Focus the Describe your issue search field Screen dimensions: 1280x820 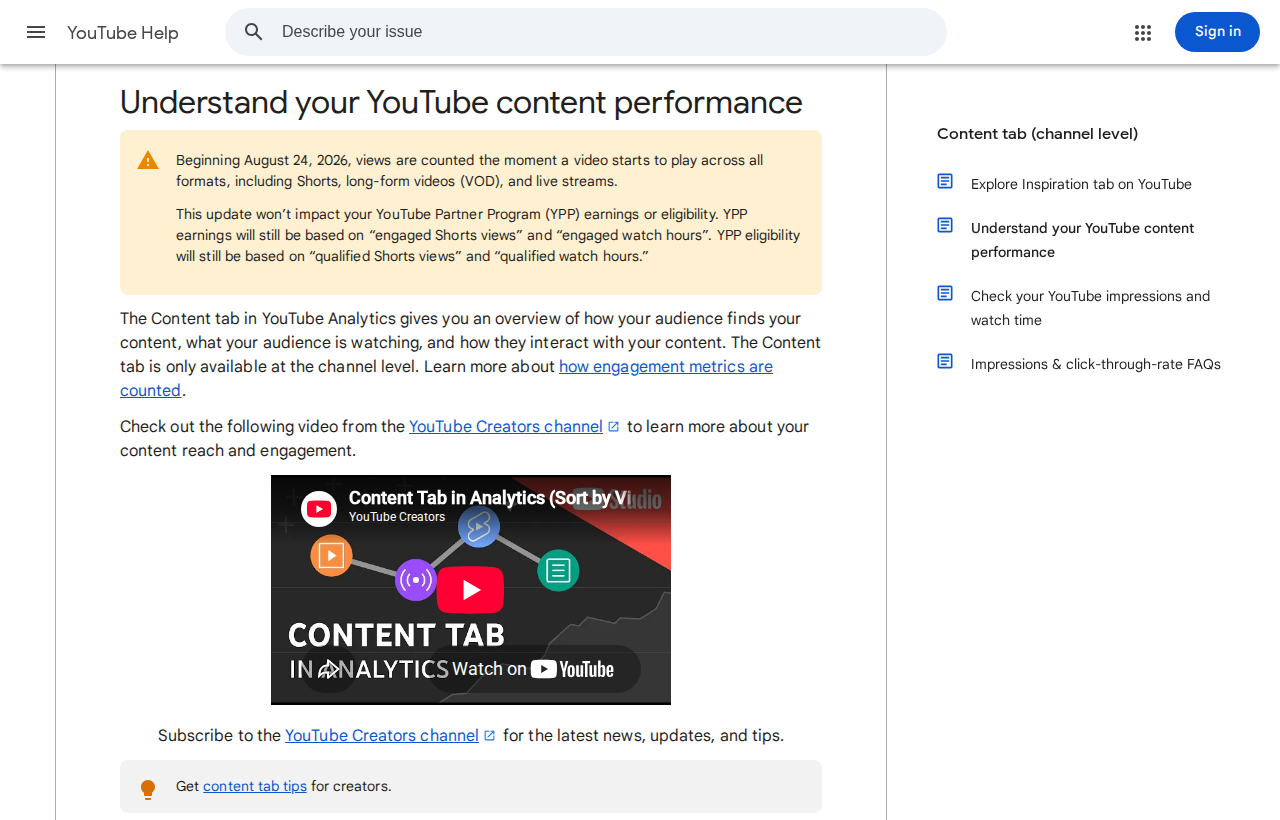coord(586,32)
